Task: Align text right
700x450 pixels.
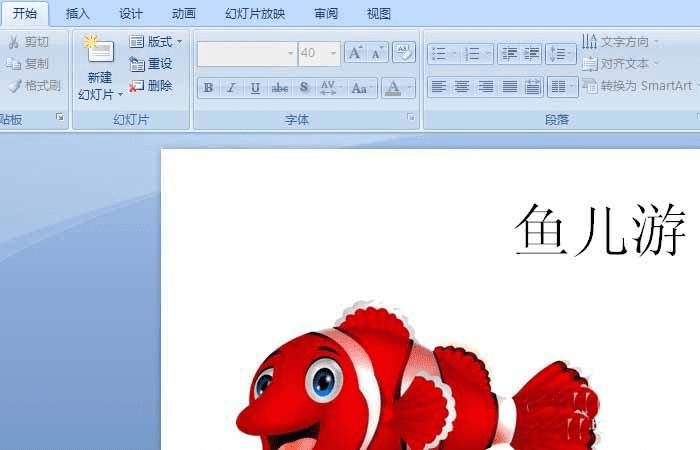Action: pyautogui.click(x=486, y=87)
